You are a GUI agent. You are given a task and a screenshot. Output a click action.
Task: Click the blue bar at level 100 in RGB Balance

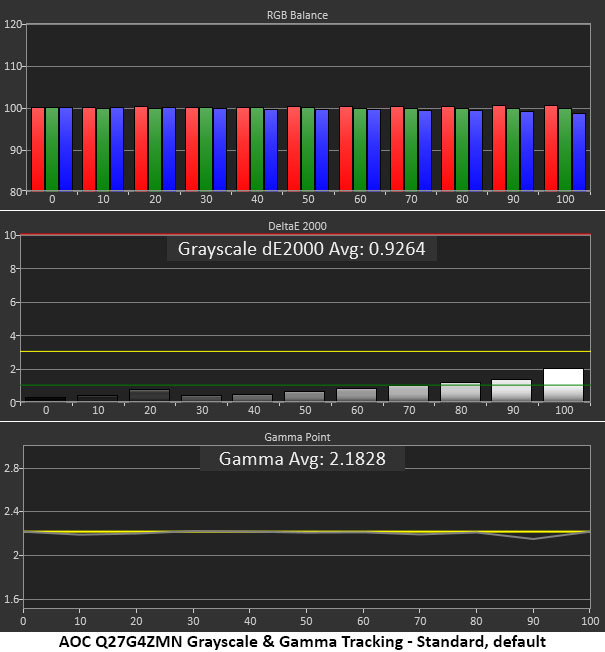(579, 152)
